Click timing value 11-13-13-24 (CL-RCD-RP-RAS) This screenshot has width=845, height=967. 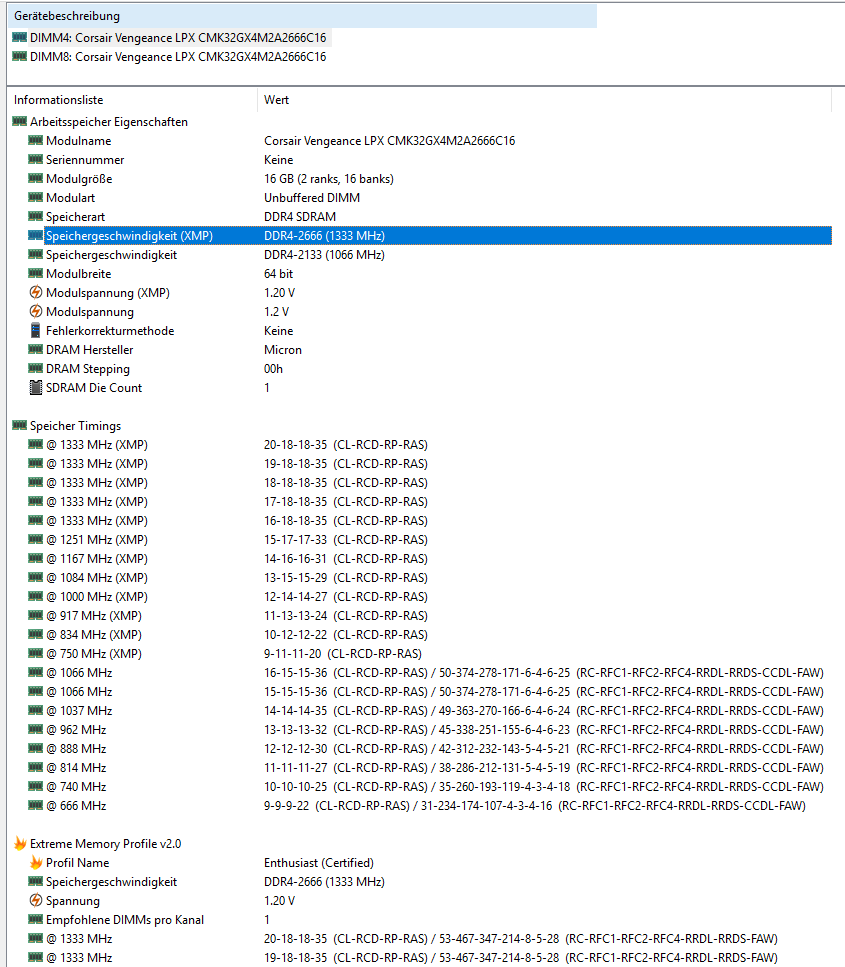pyautogui.click(x=346, y=615)
